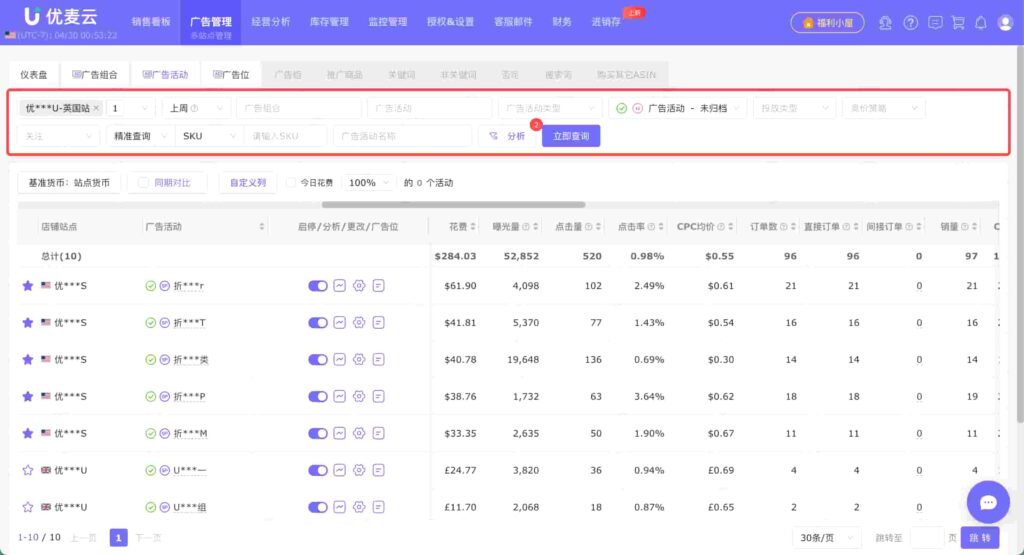Check the 同期对比 checkbox
Image resolution: width=1024 pixels, height=555 pixels.
(143, 183)
